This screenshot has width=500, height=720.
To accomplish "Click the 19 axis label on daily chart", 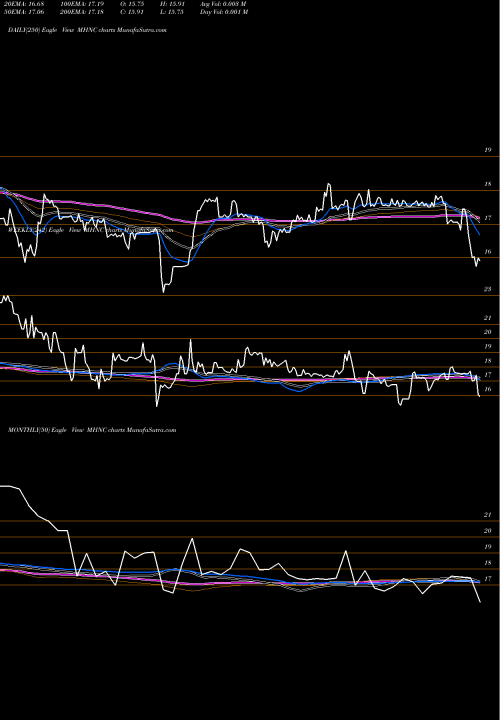I will pyautogui.click(x=488, y=150).
